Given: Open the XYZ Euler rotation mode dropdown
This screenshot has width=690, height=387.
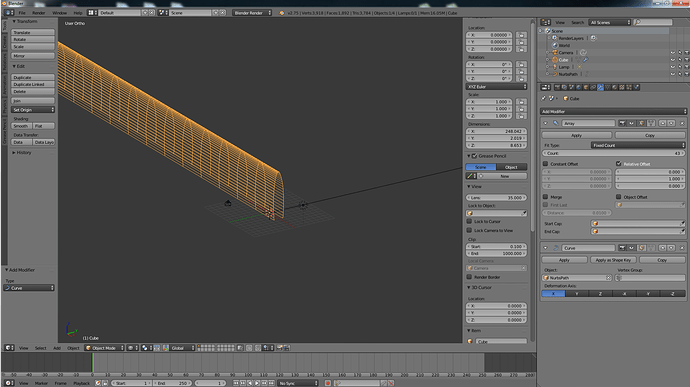Looking at the screenshot, I should 496,87.
